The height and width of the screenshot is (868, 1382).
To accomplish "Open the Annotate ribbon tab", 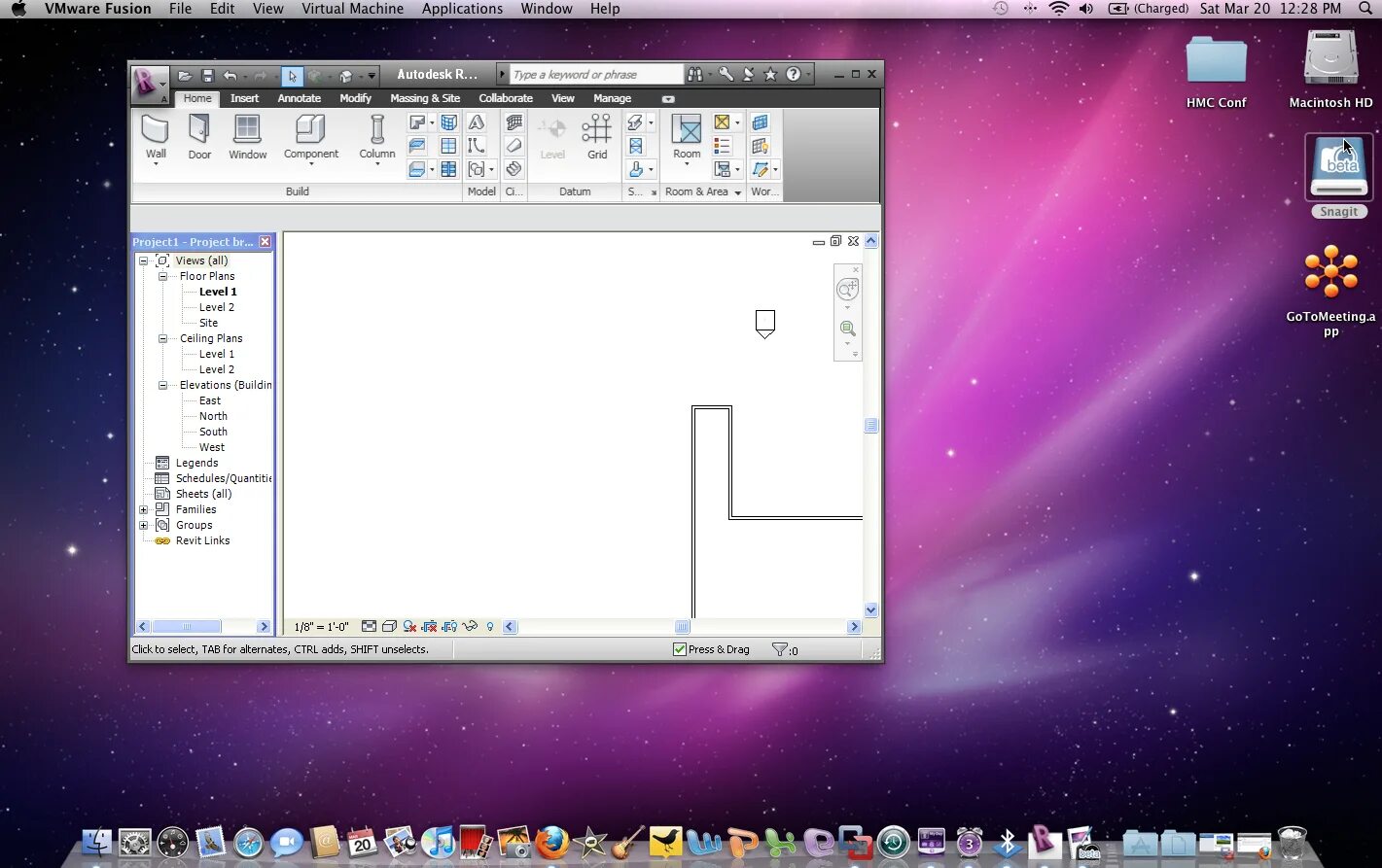I will pyautogui.click(x=299, y=98).
